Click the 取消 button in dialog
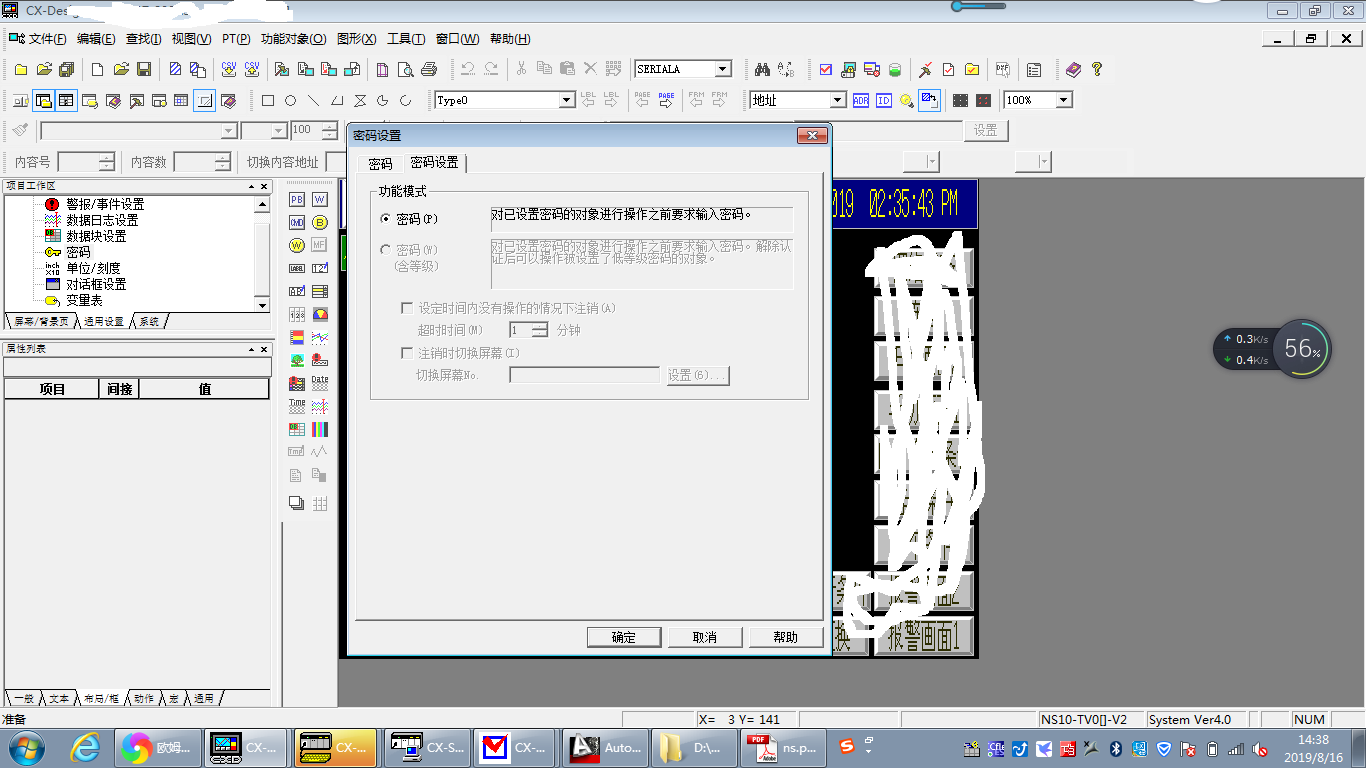 click(705, 637)
